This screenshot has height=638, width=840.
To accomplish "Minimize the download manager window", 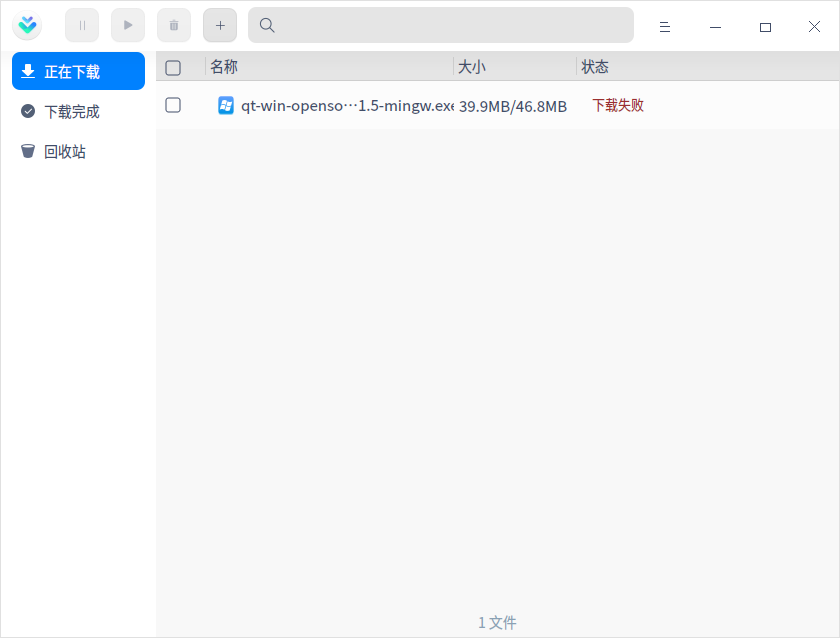I will point(715,27).
